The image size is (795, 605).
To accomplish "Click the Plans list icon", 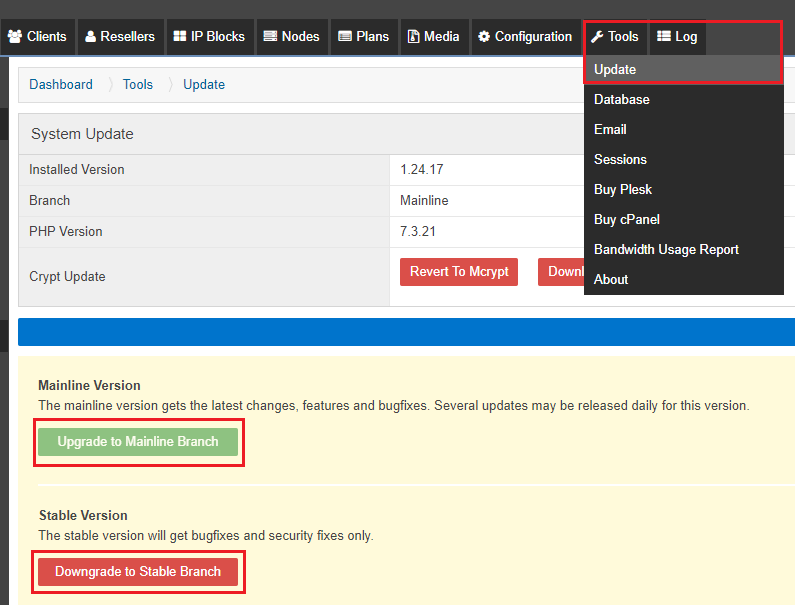I will (345, 37).
